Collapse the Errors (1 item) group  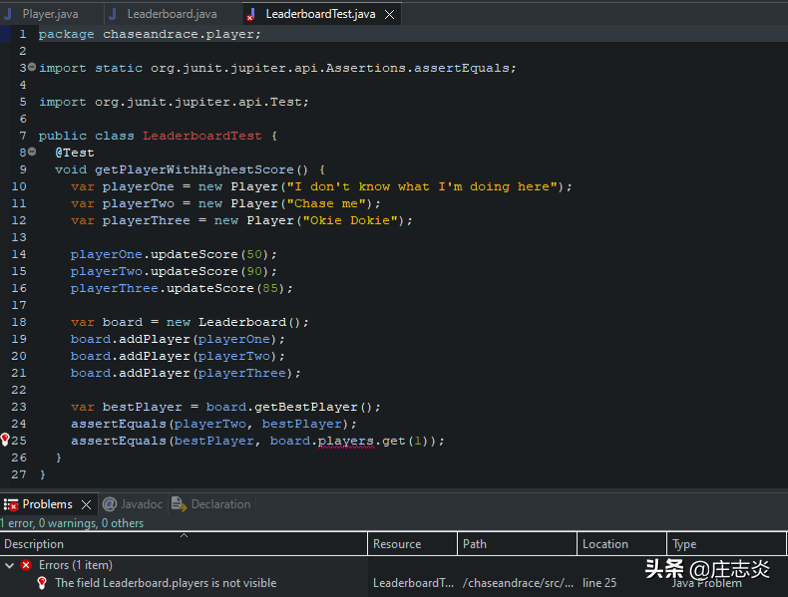coord(9,565)
